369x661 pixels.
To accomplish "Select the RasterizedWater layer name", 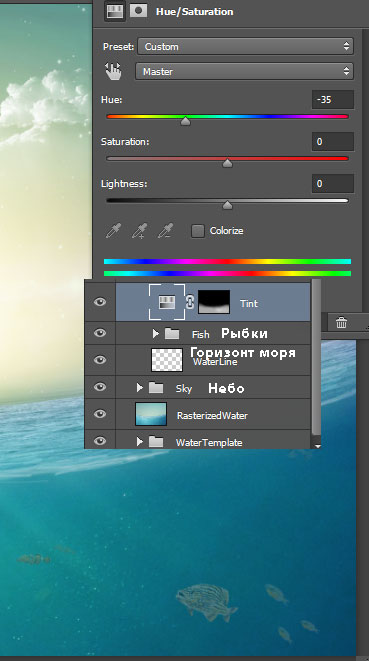I will [212, 416].
